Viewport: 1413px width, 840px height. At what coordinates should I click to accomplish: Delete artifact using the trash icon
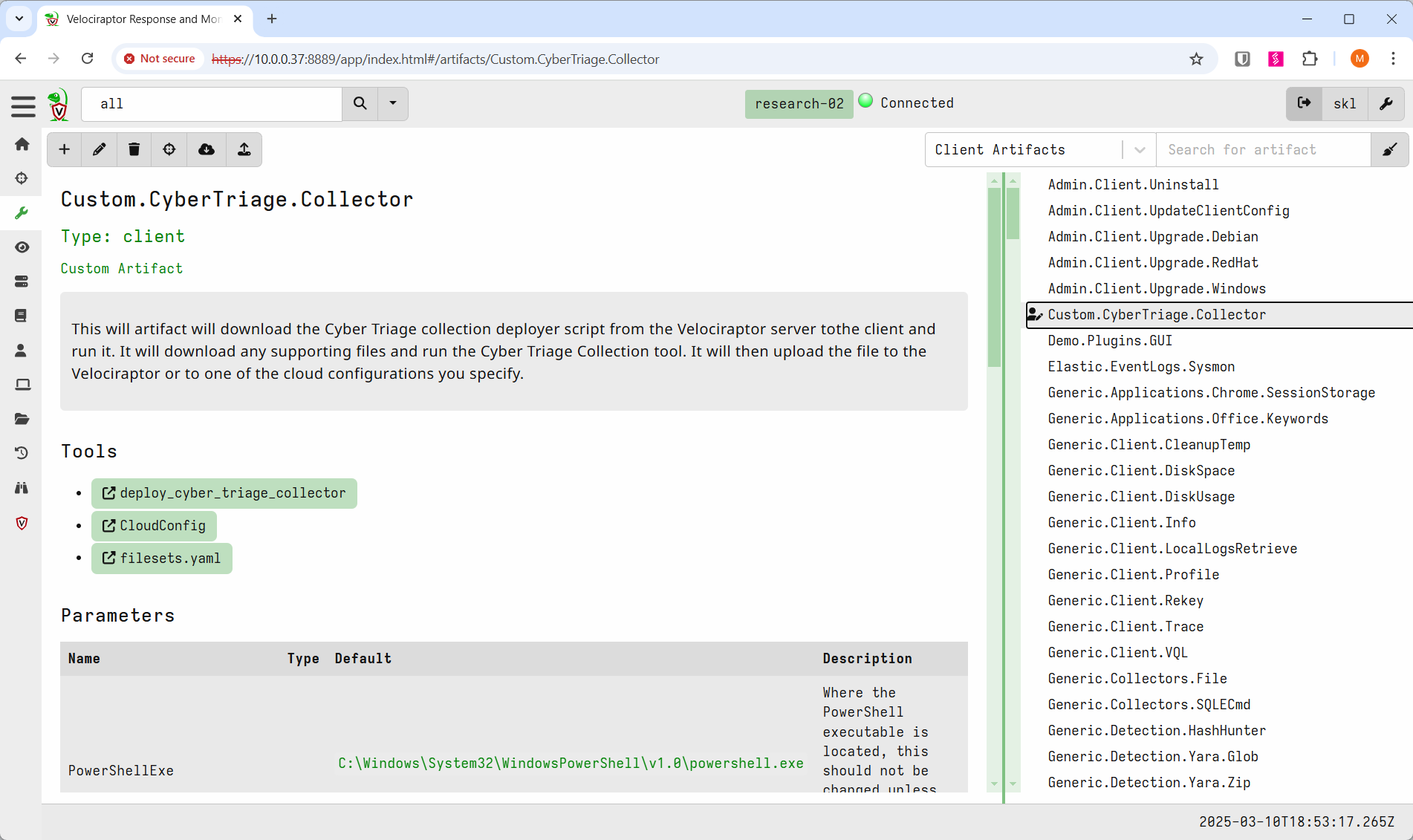(134, 149)
